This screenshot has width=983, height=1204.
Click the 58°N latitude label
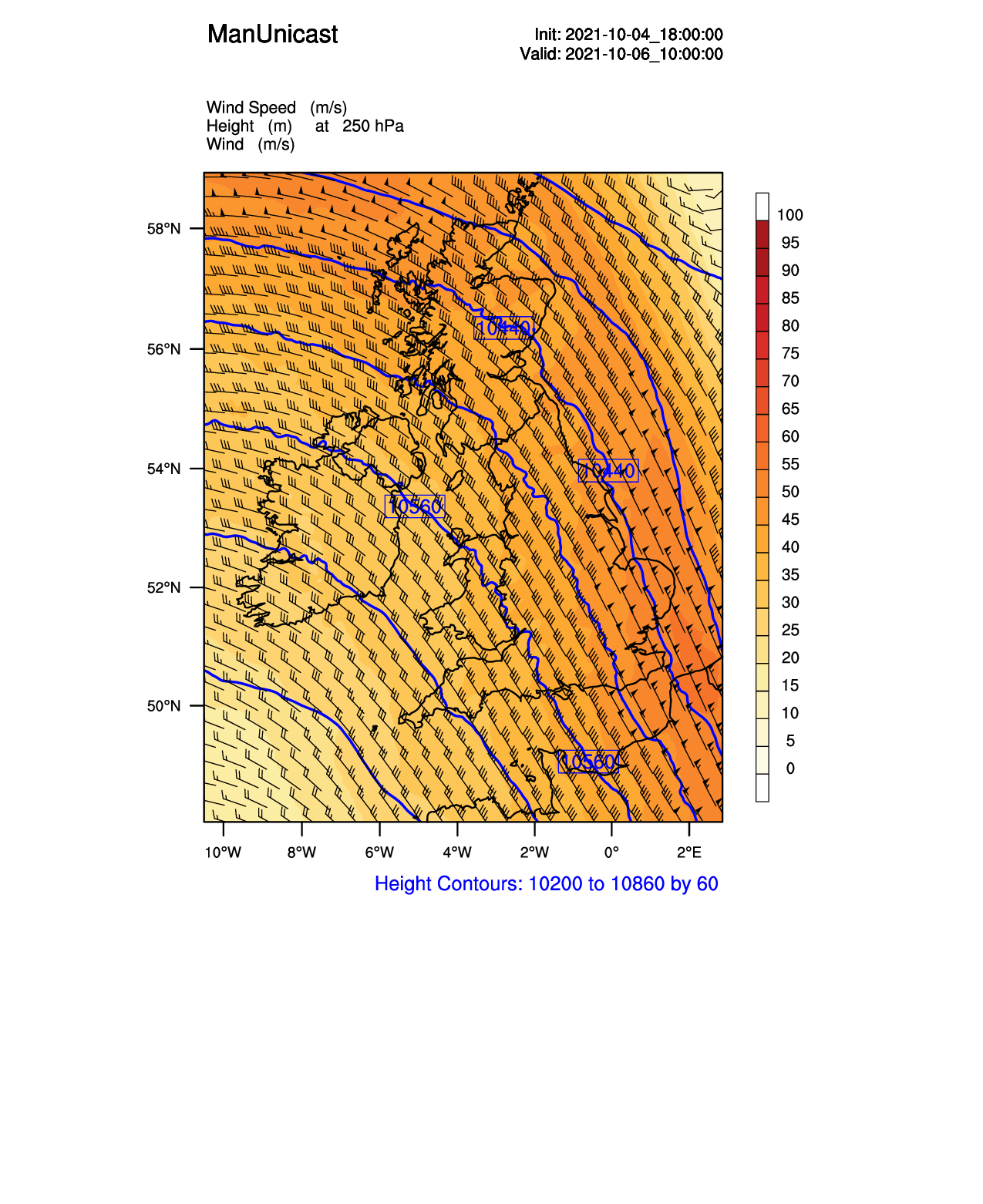click(163, 229)
